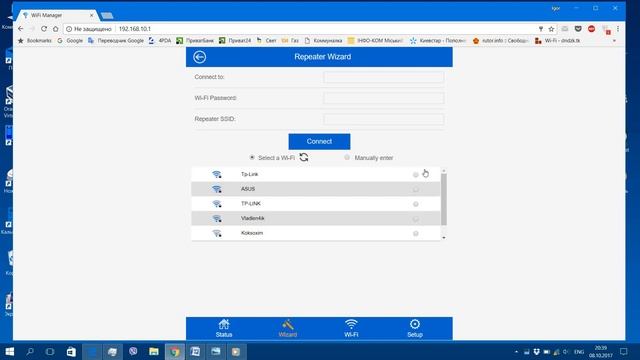Click the 'Koksoxim' network name

click(252, 233)
